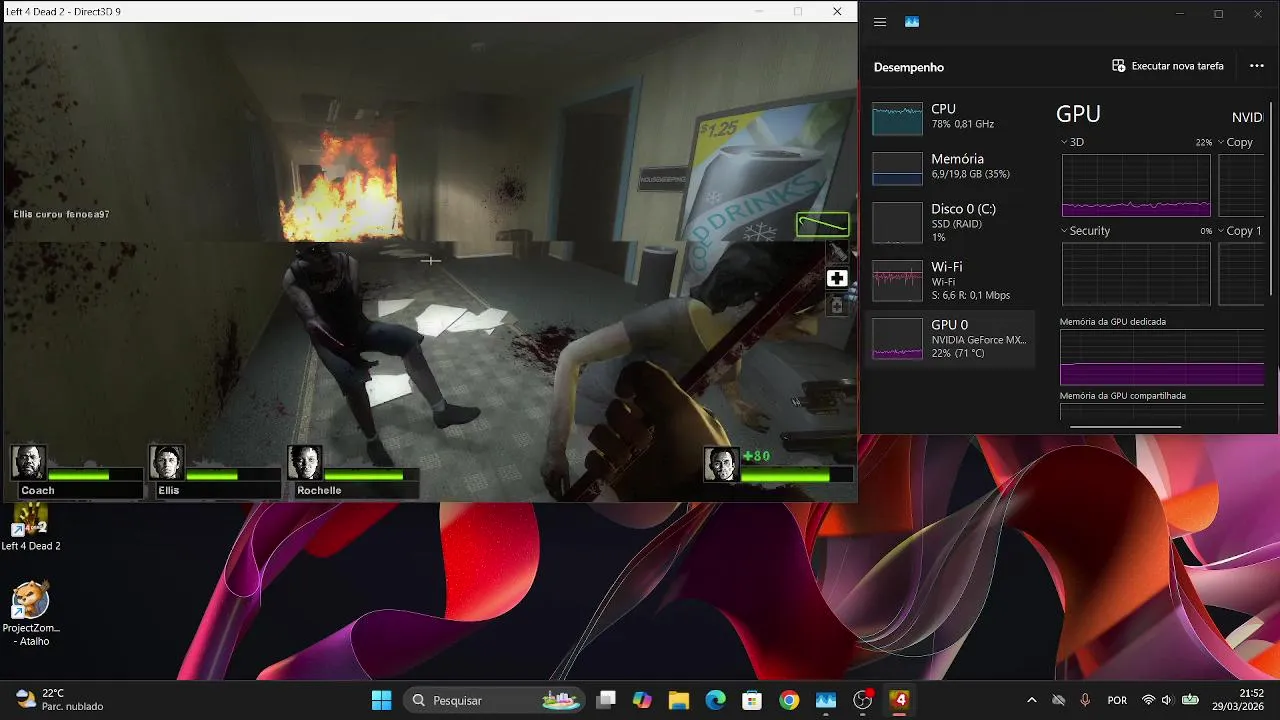The width and height of the screenshot is (1280, 720).
Task: Switch to OBS Studio taskbar icon
Action: (x=863, y=700)
